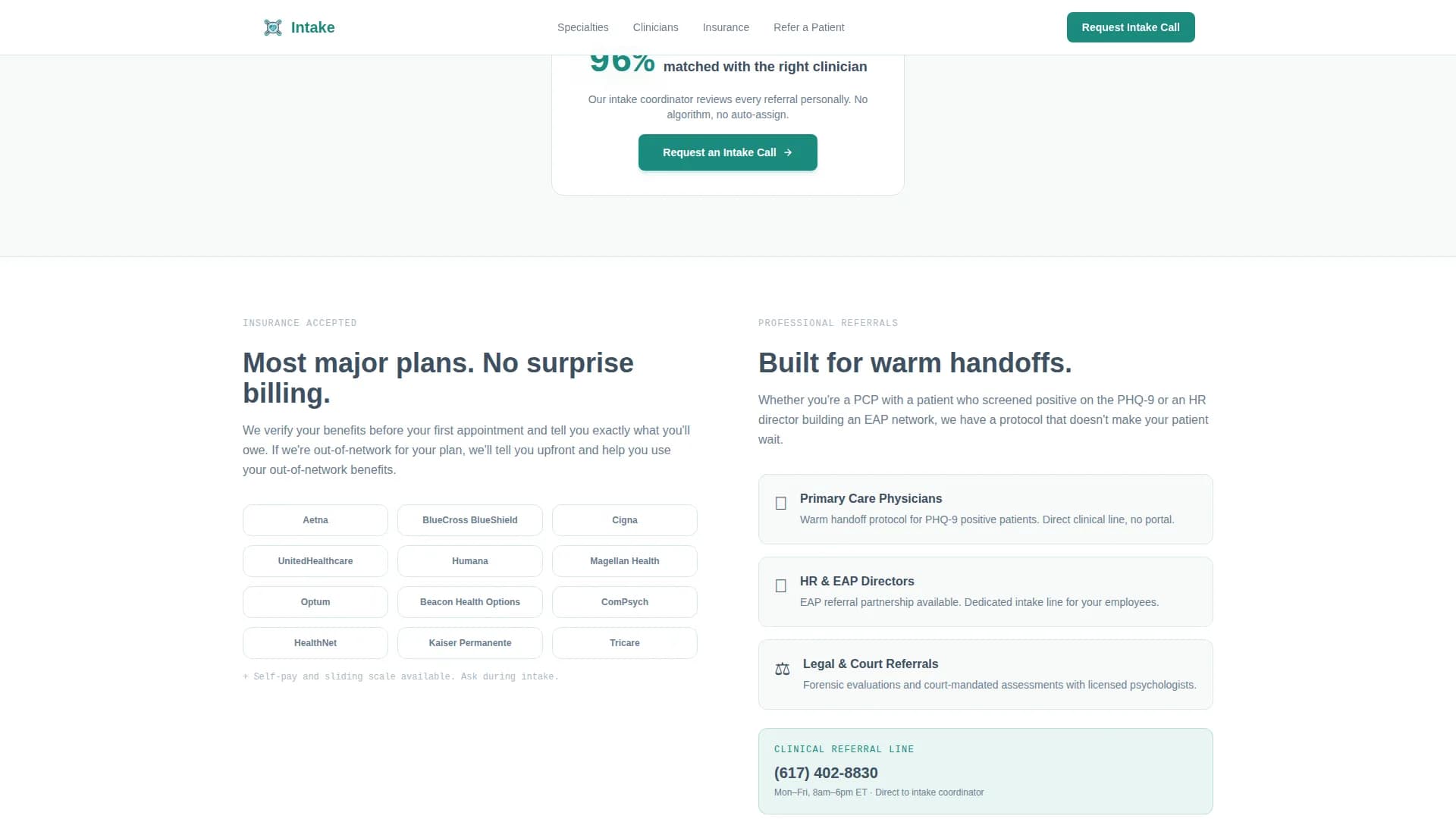Open Legal & Court Referrals card title

click(x=871, y=664)
